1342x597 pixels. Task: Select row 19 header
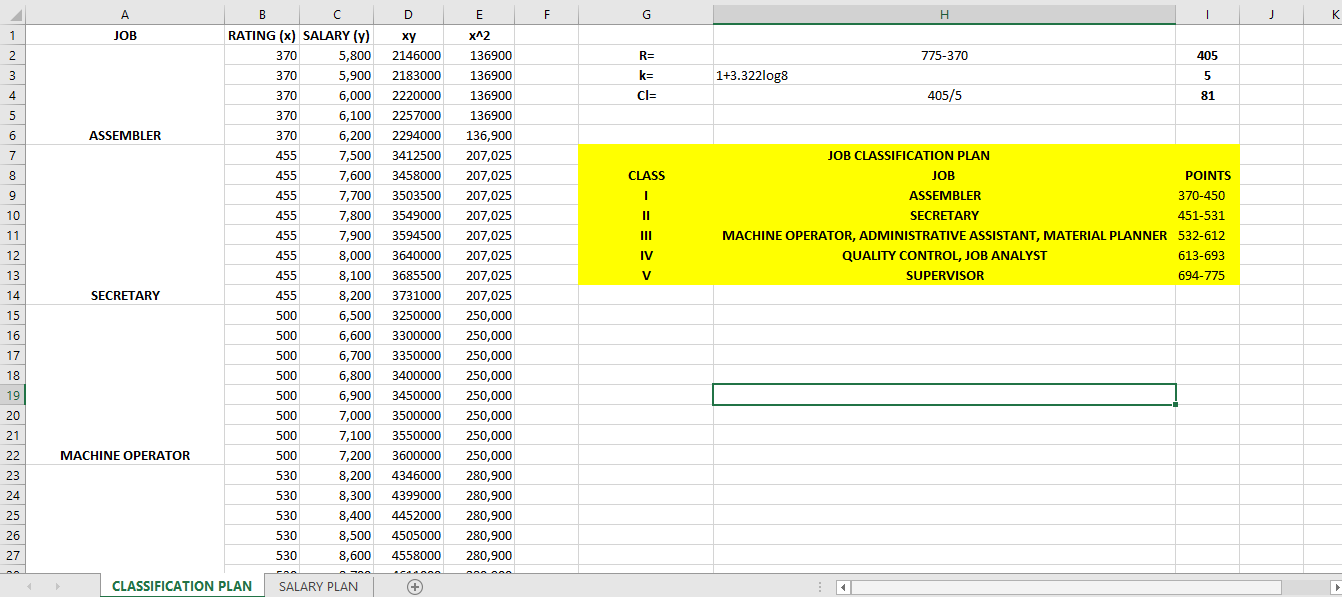(x=12, y=394)
